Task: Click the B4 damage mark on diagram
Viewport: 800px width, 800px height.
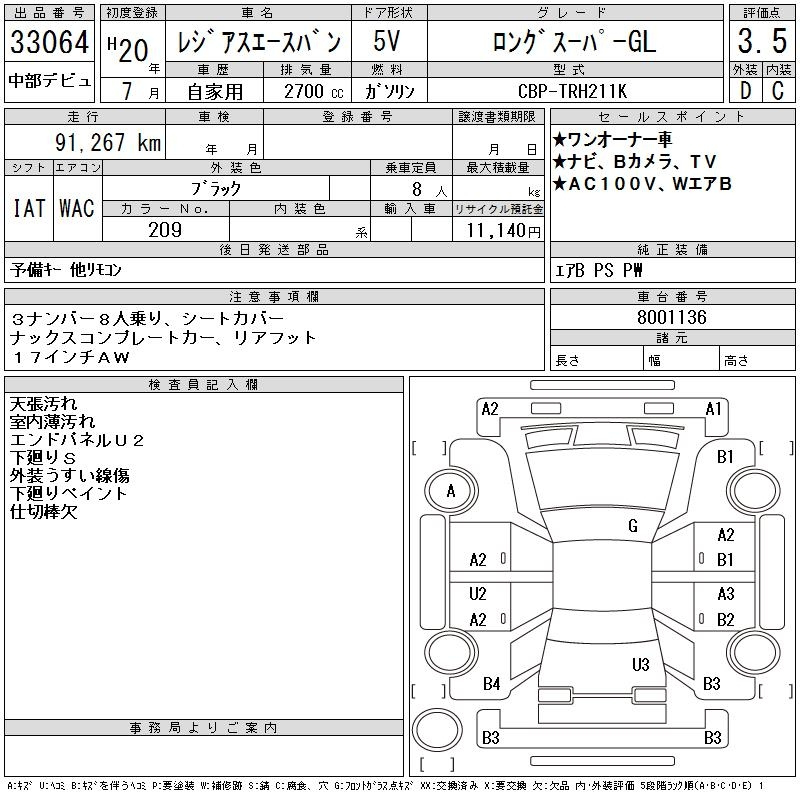Action: point(491,684)
